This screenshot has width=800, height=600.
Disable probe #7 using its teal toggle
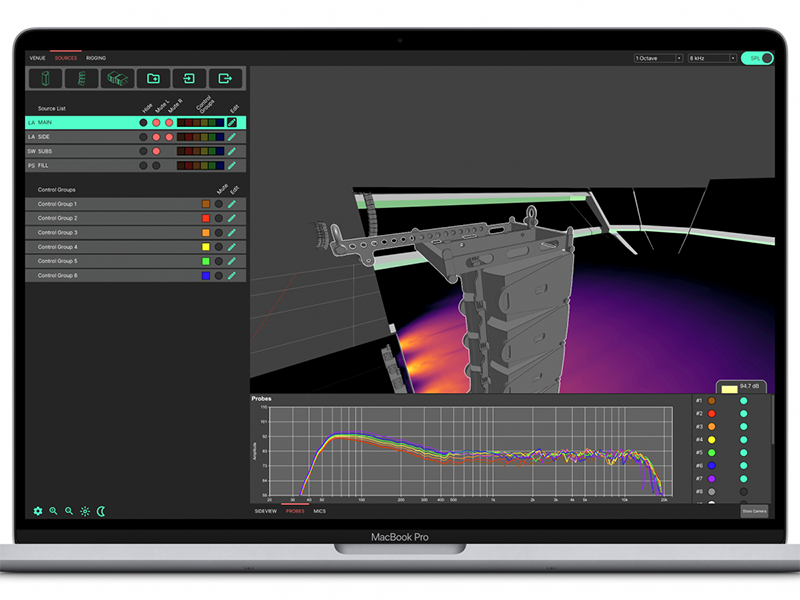(x=743, y=479)
